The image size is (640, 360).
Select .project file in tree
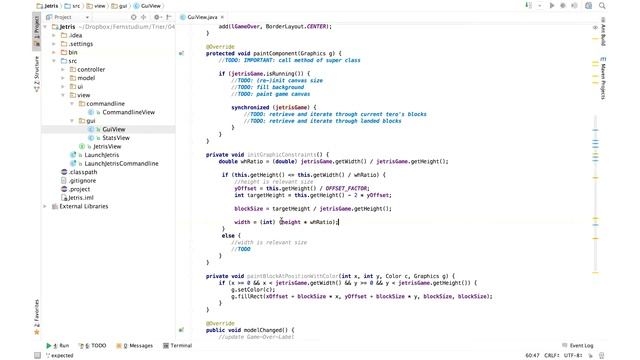coord(76,189)
